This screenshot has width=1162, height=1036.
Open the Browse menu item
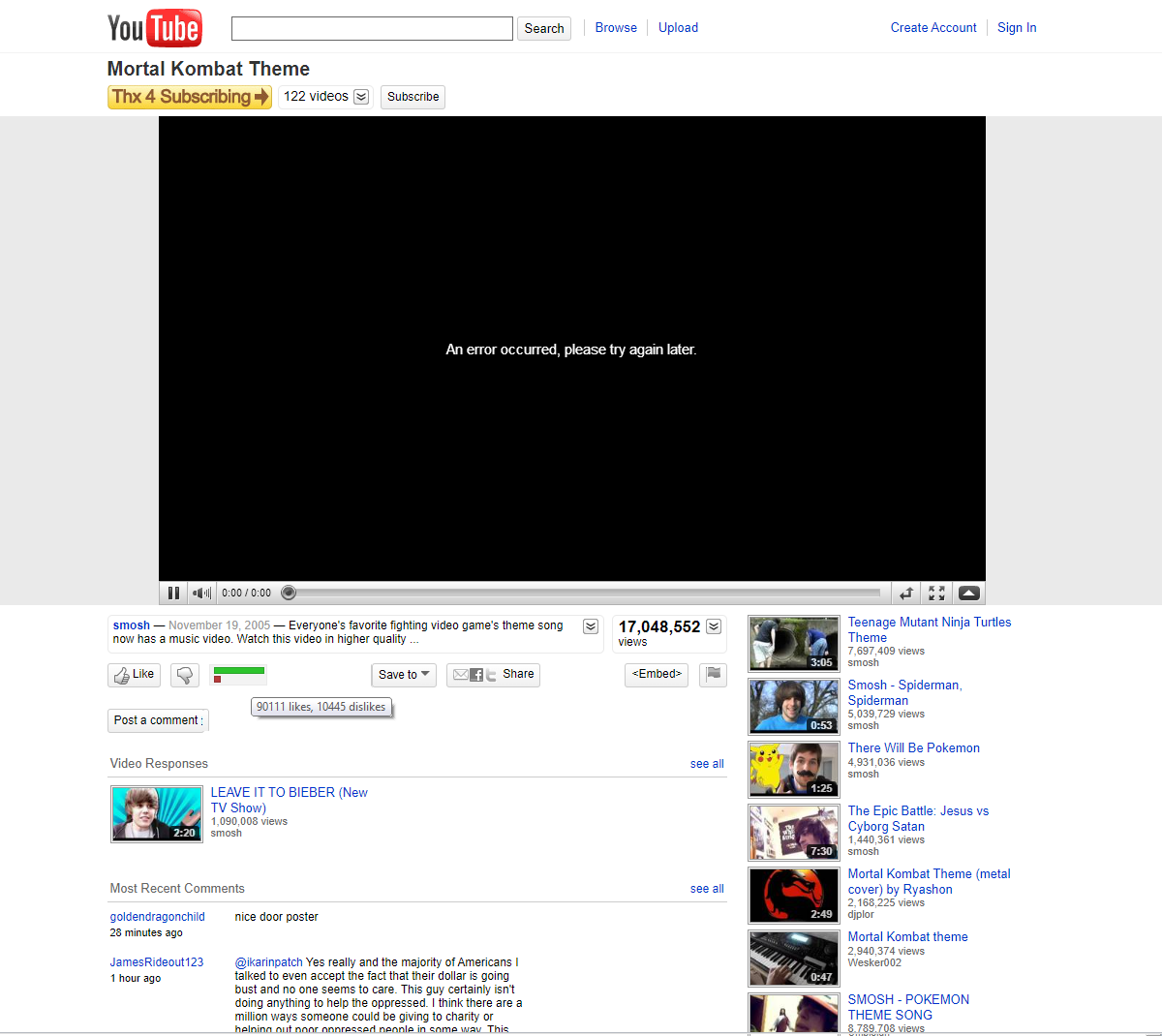click(x=616, y=28)
